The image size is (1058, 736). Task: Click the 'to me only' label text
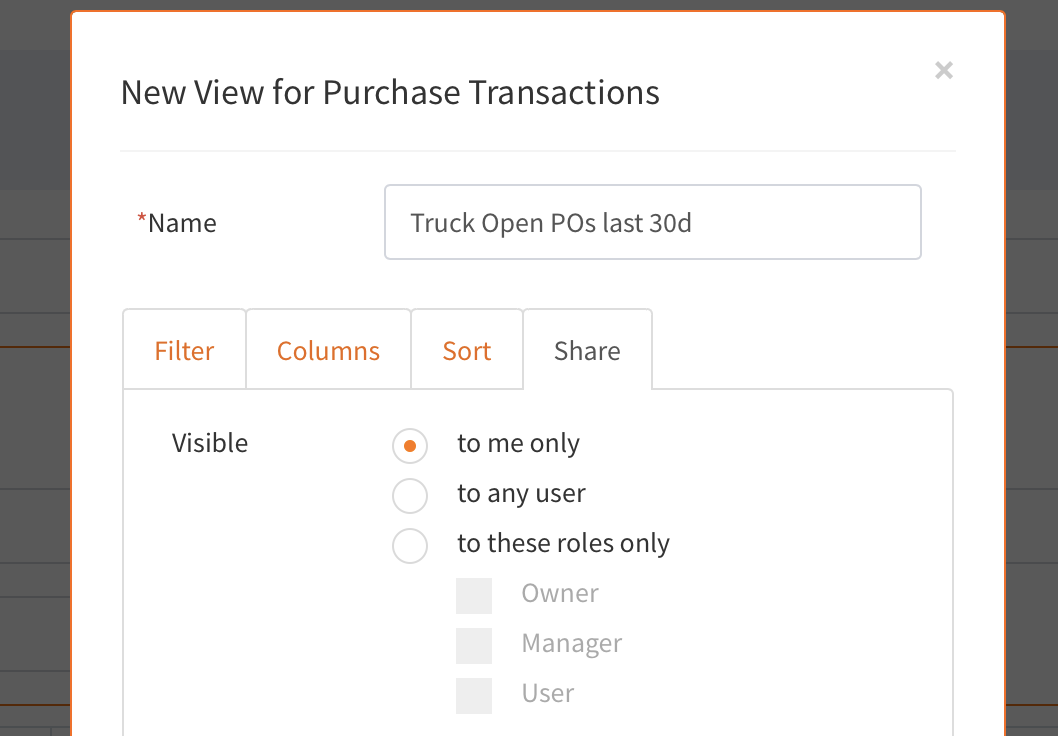tap(518, 443)
